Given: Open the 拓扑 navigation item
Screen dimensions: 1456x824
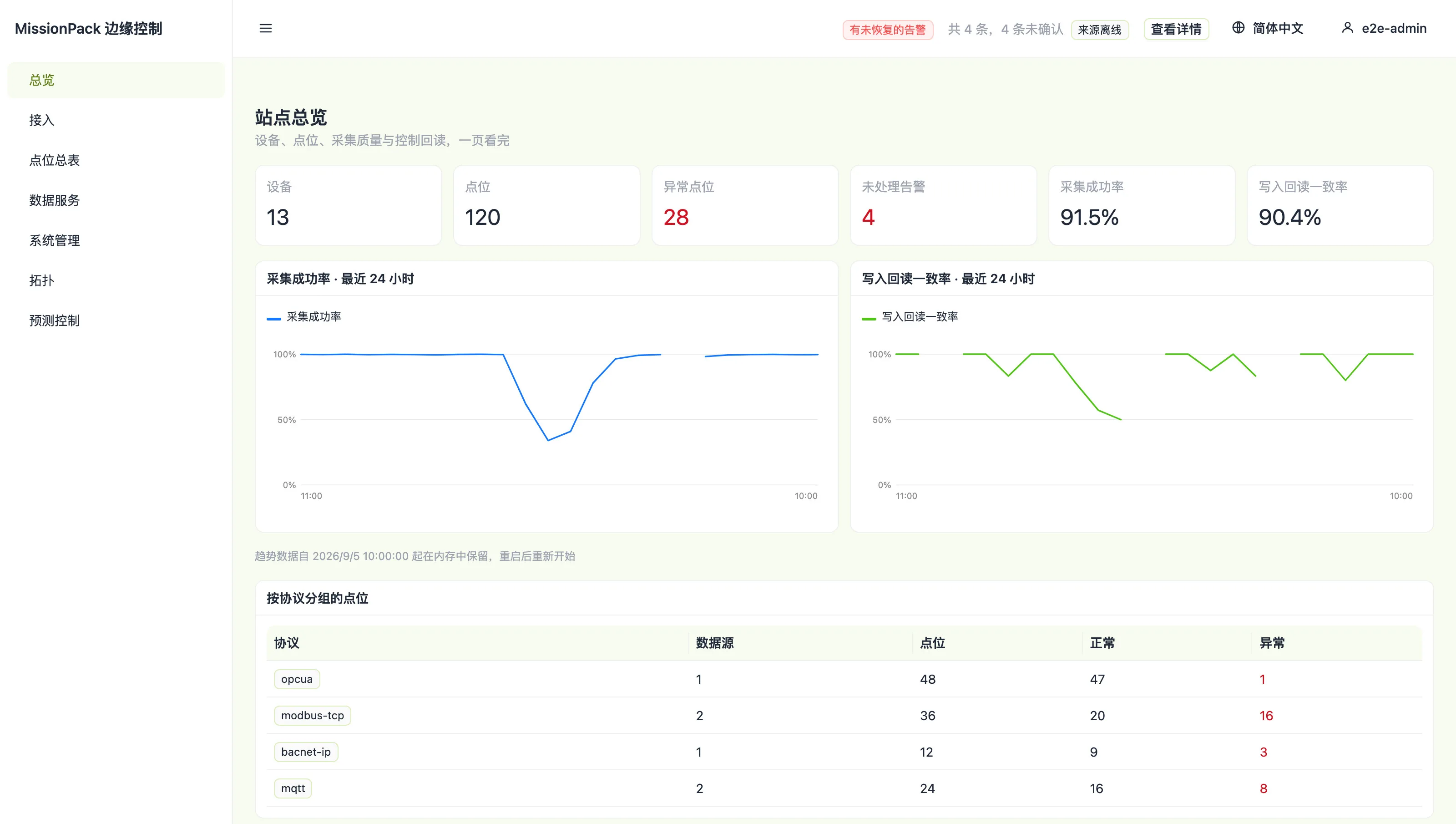Looking at the screenshot, I should (x=116, y=280).
